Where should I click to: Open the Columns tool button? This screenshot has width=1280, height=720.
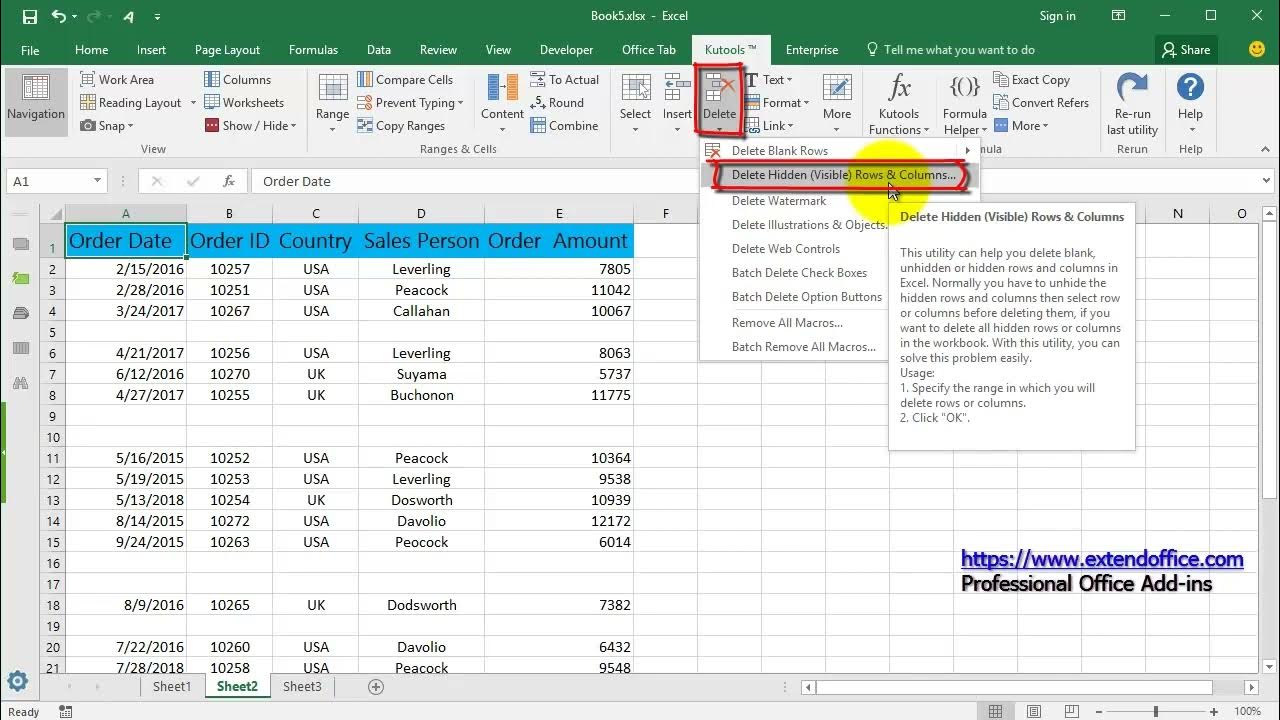click(x=237, y=80)
